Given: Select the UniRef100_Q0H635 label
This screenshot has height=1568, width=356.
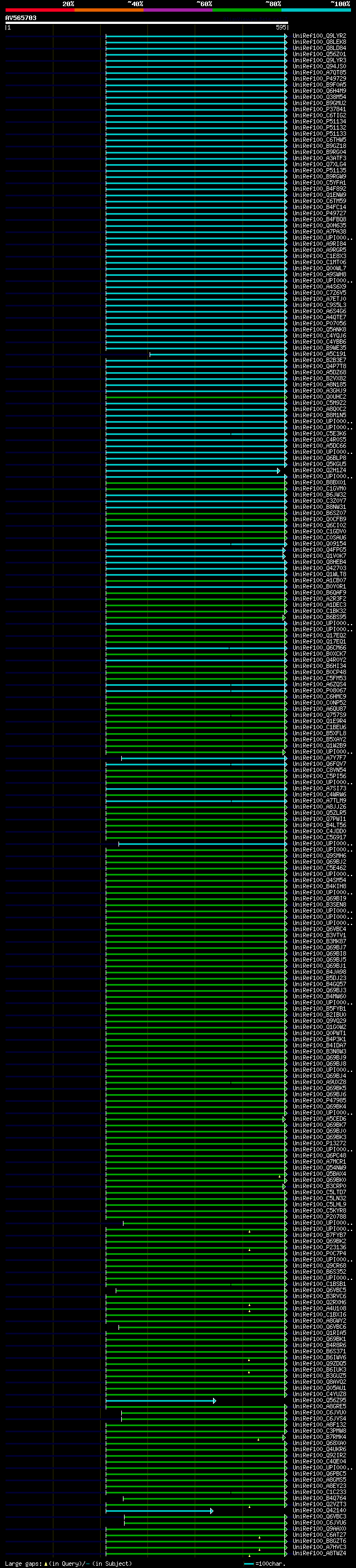Looking at the screenshot, I should 319,226.
